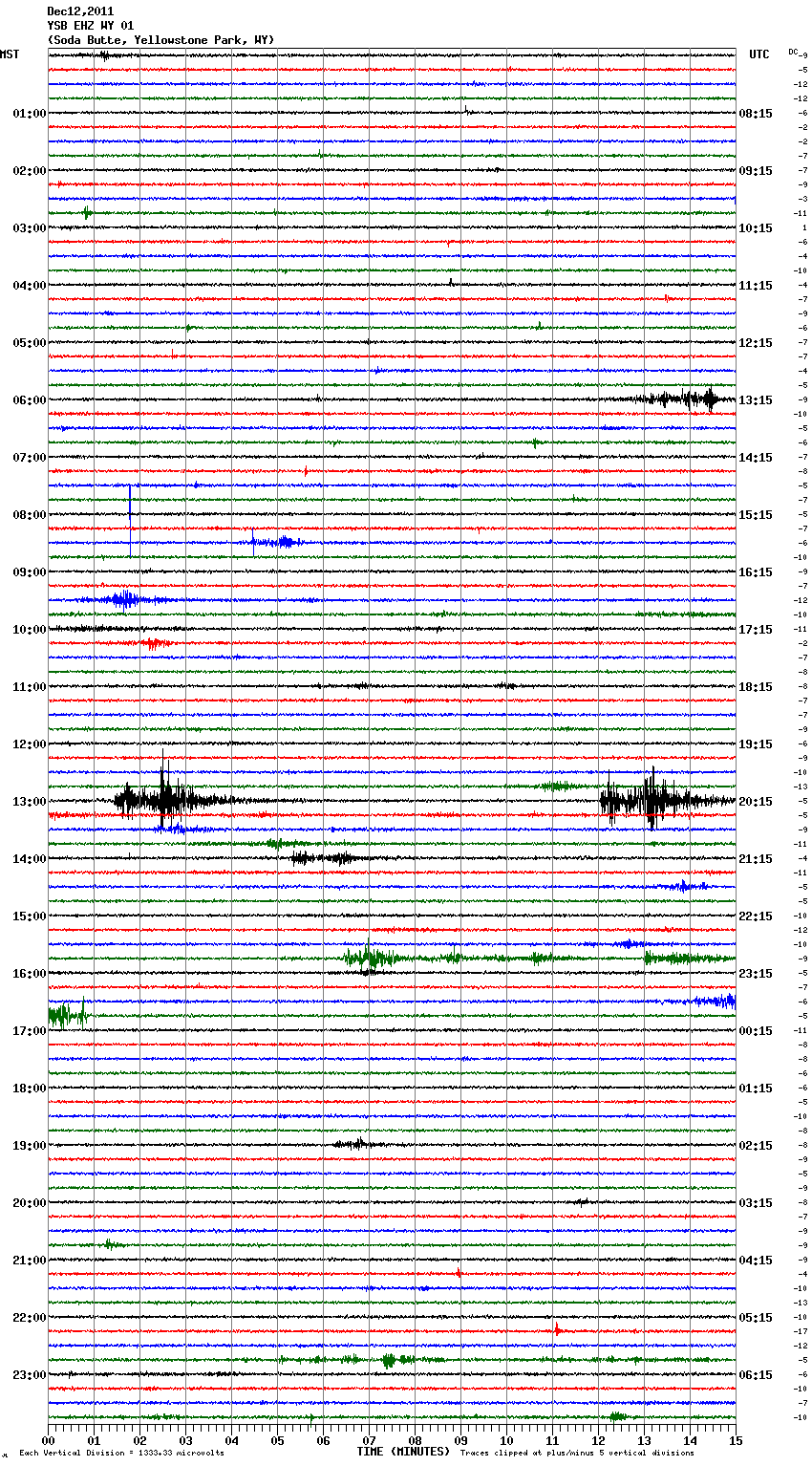The image size is (812, 1466).
Task: Click the '23:00' MST hour label
Action: click(30, 1375)
